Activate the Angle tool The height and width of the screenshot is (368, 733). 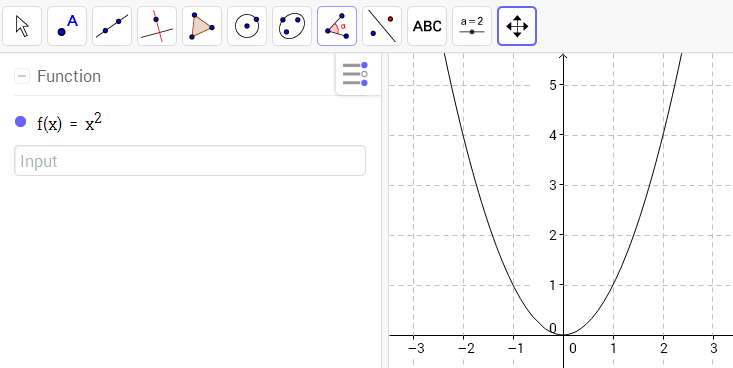point(337,26)
